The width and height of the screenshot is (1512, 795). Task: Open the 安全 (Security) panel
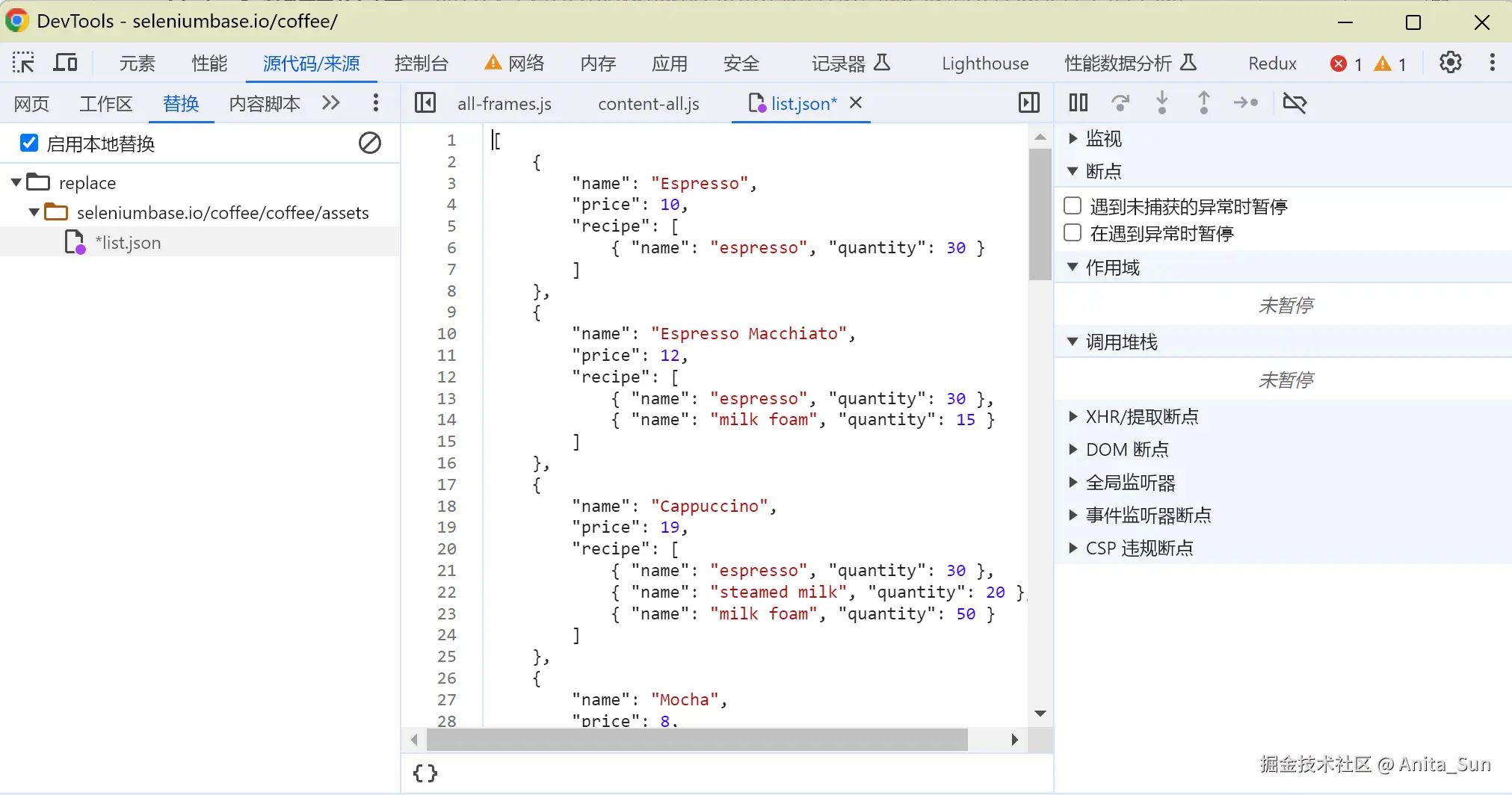click(x=741, y=64)
